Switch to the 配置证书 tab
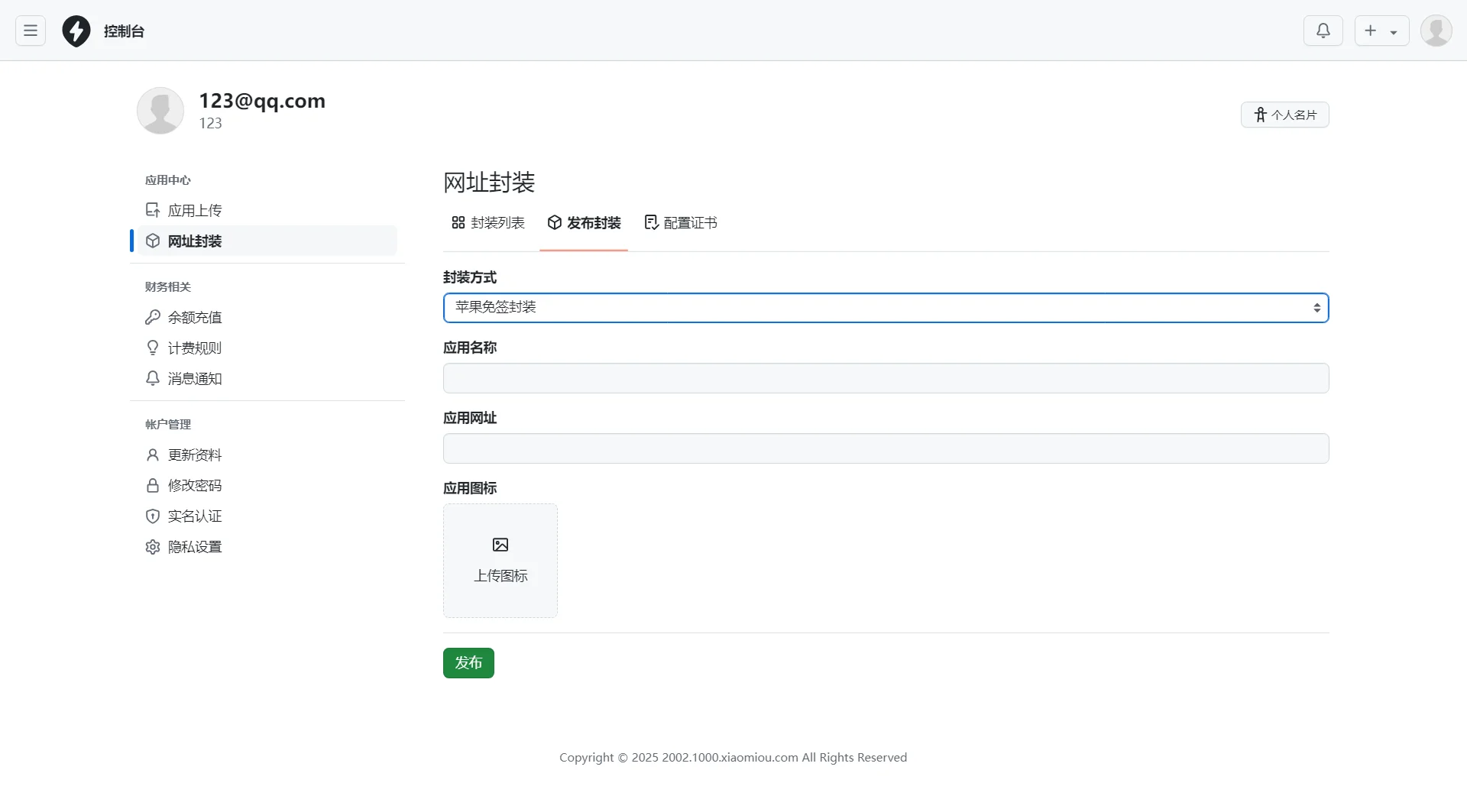This screenshot has height=812, width=1467. click(680, 223)
